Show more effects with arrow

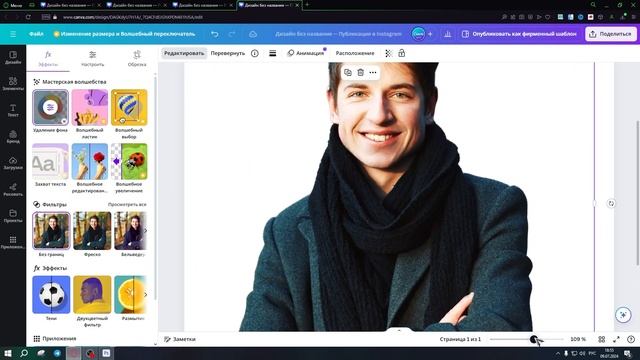[x=145, y=294]
